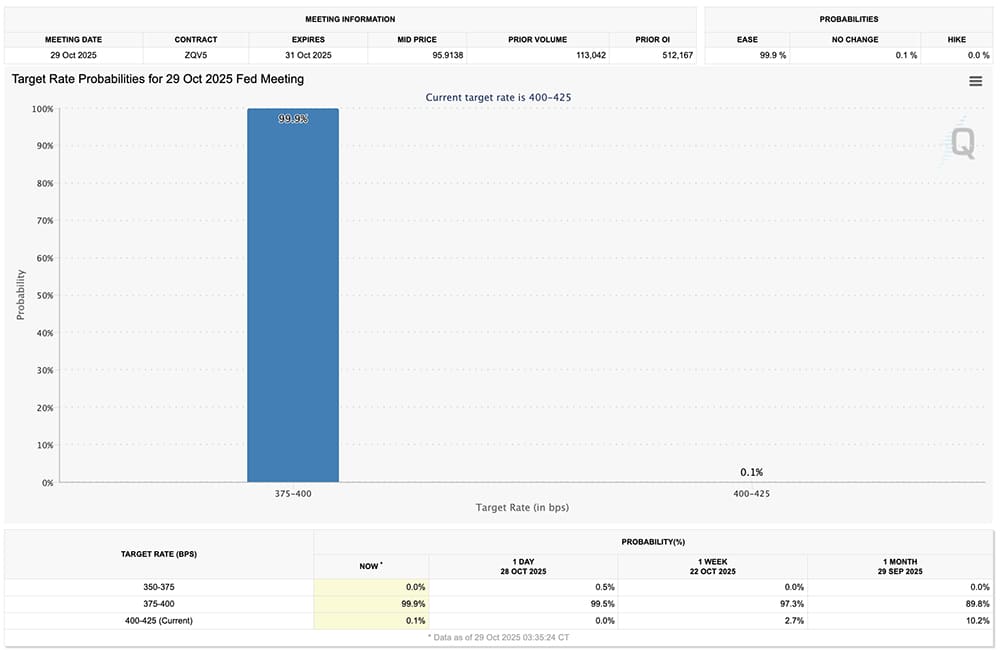Click the chart title for 29 Oct 2025 meeting
The height and width of the screenshot is (650, 1000).
[158, 78]
